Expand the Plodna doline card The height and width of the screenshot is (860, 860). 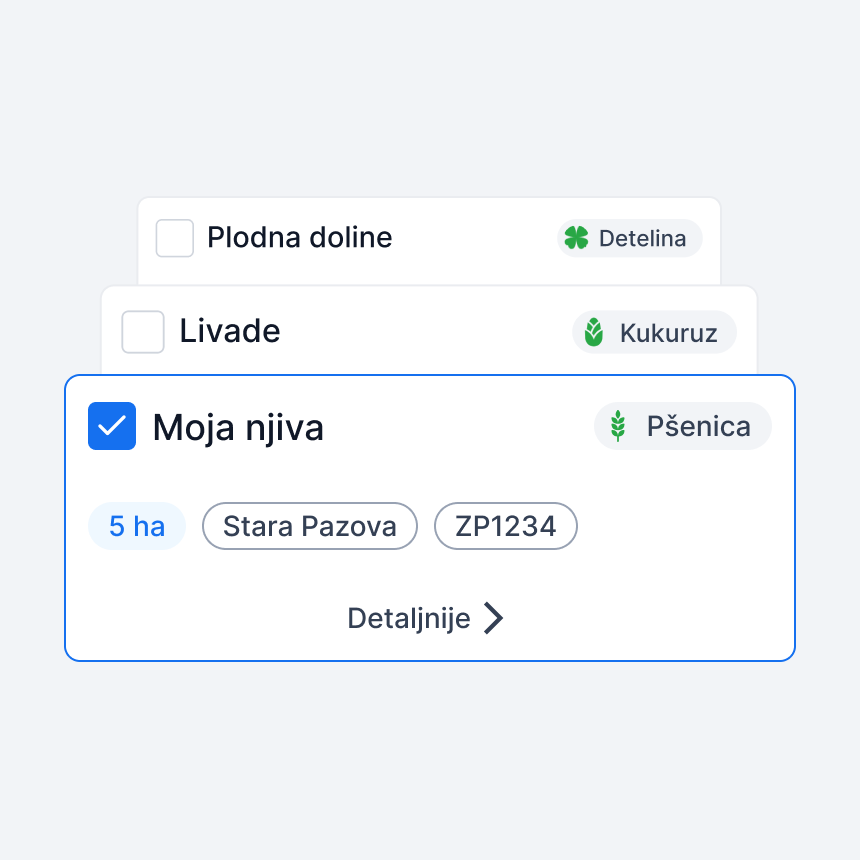point(429,240)
